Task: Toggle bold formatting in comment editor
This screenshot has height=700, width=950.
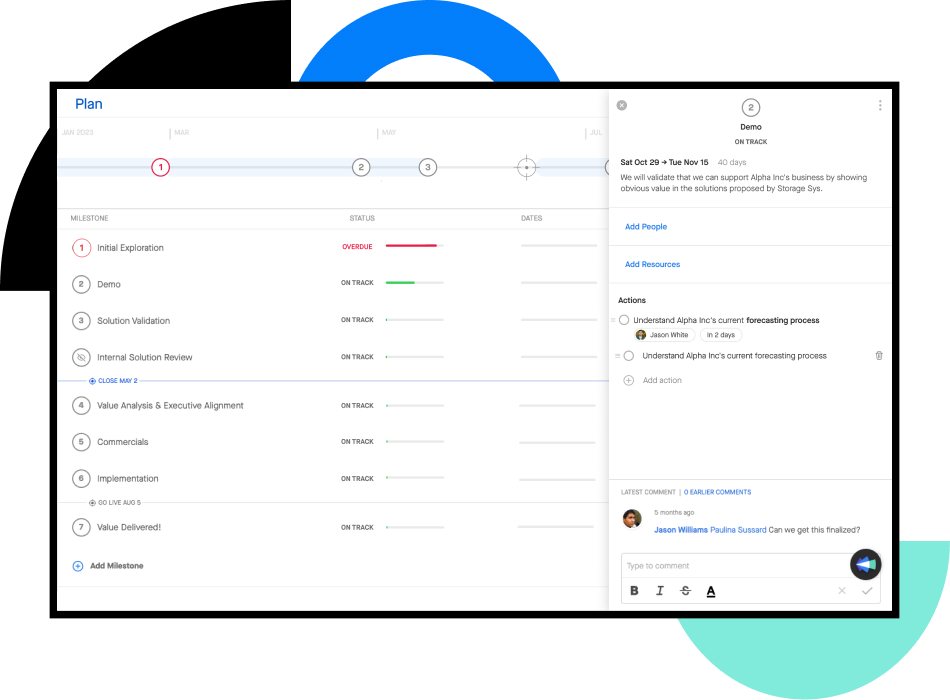Action: coord(634,591)
